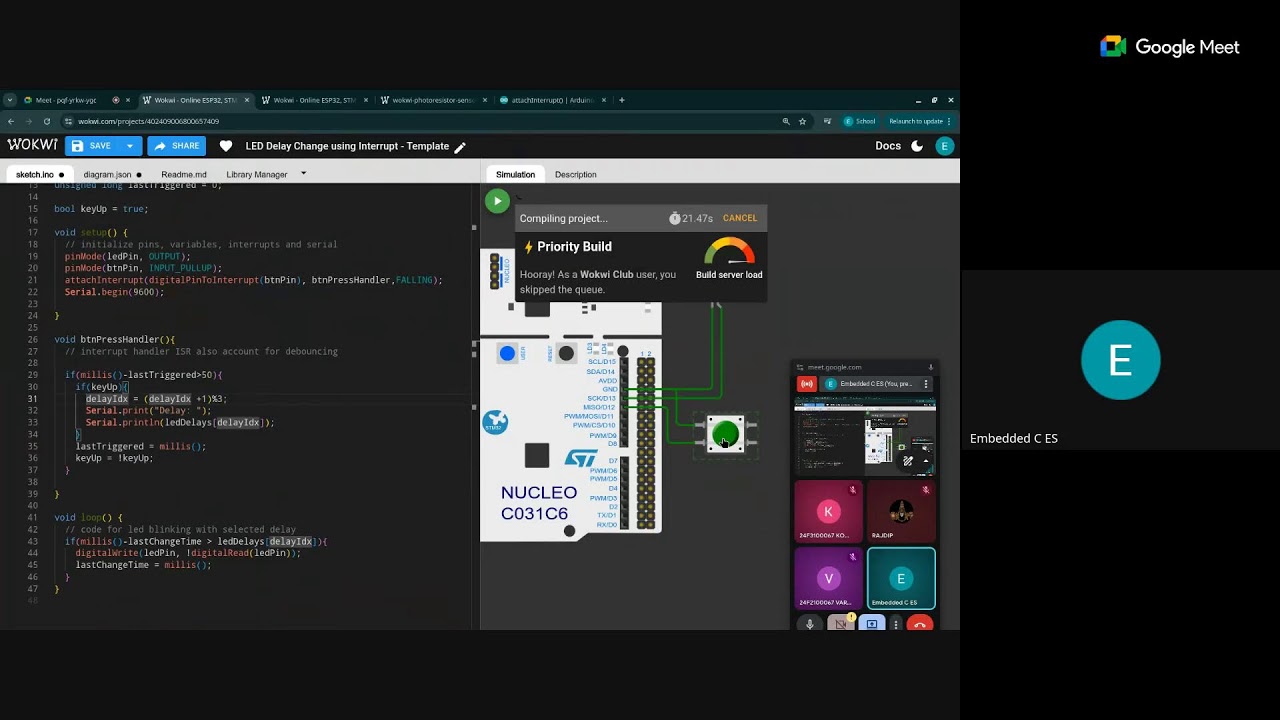1280x720 pixels.
Task: Click the browser address bar URL
Action: [148, 121]
